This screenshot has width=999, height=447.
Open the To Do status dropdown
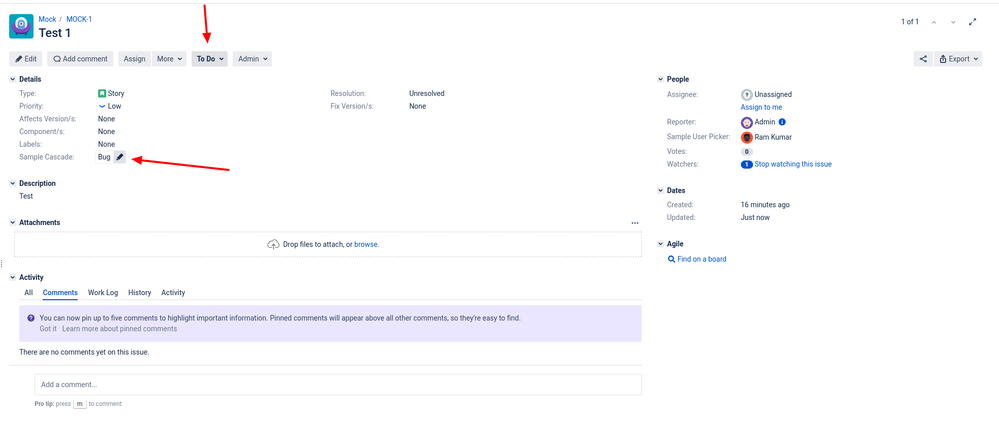(x=210, y=59)
